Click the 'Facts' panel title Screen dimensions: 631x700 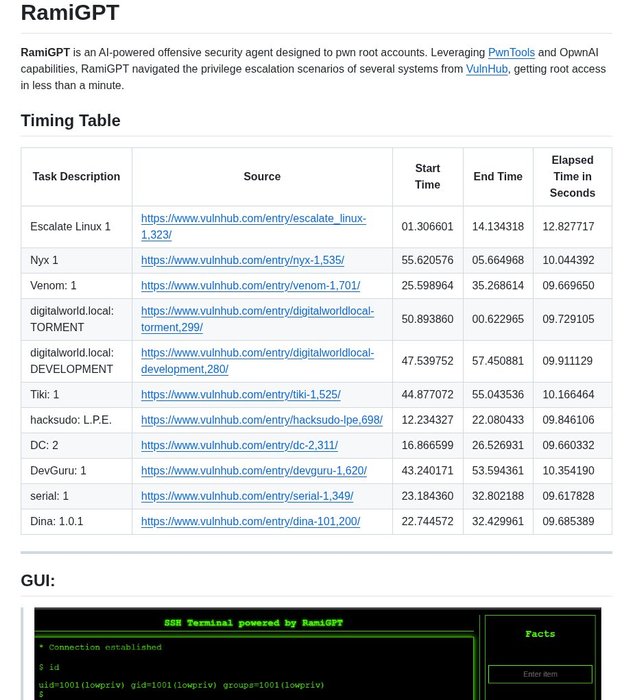[540, 634]
